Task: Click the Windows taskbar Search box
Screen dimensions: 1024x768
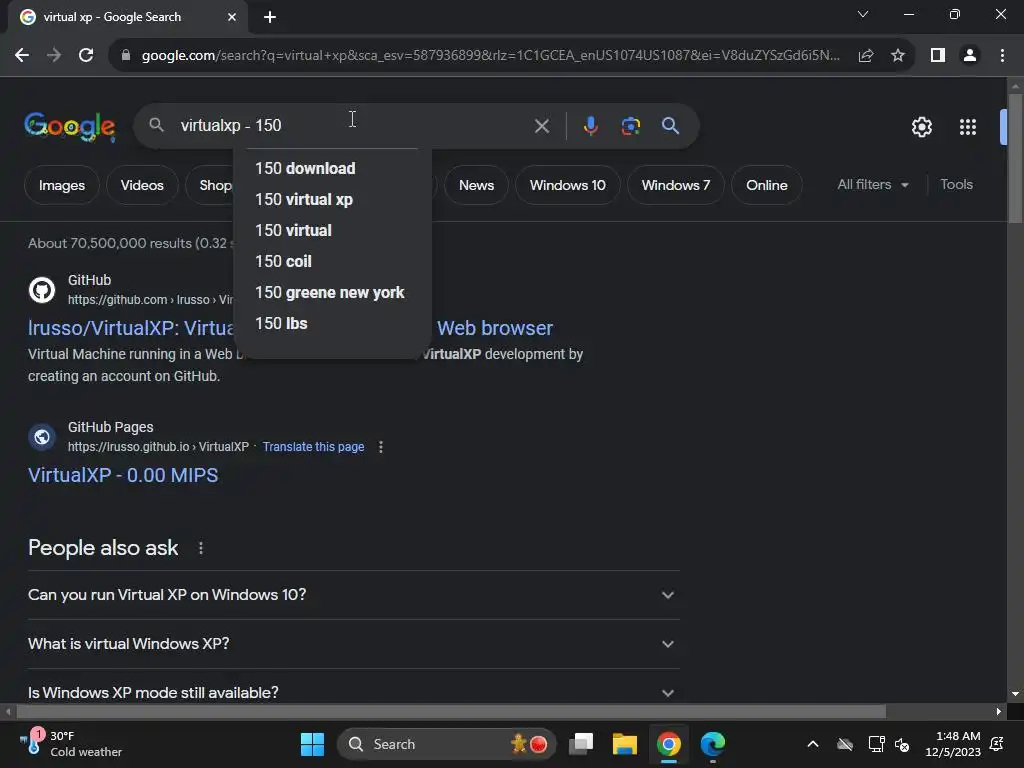Action: [x=446, y=744]
